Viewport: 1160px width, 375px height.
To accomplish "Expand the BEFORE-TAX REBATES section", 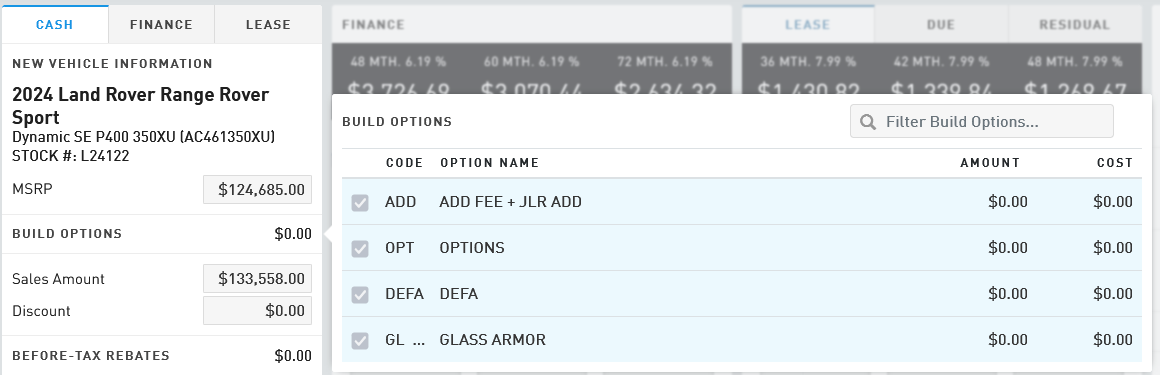I will coord(161,356).
